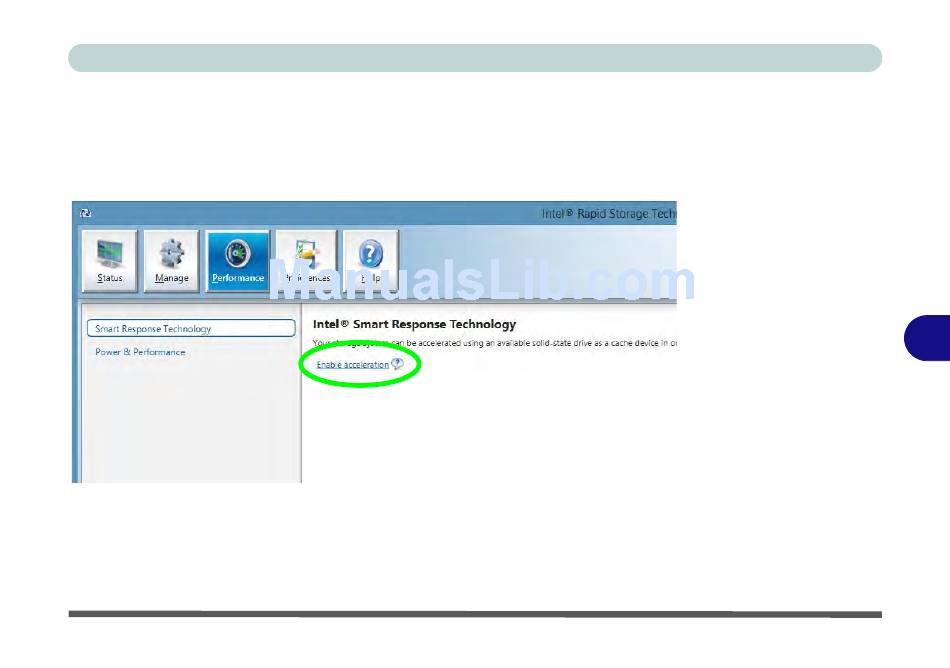Image resolution: width=950 pixels, height=668 pixels.
Task: Select the Performance toolbar button
Action: 238,261
